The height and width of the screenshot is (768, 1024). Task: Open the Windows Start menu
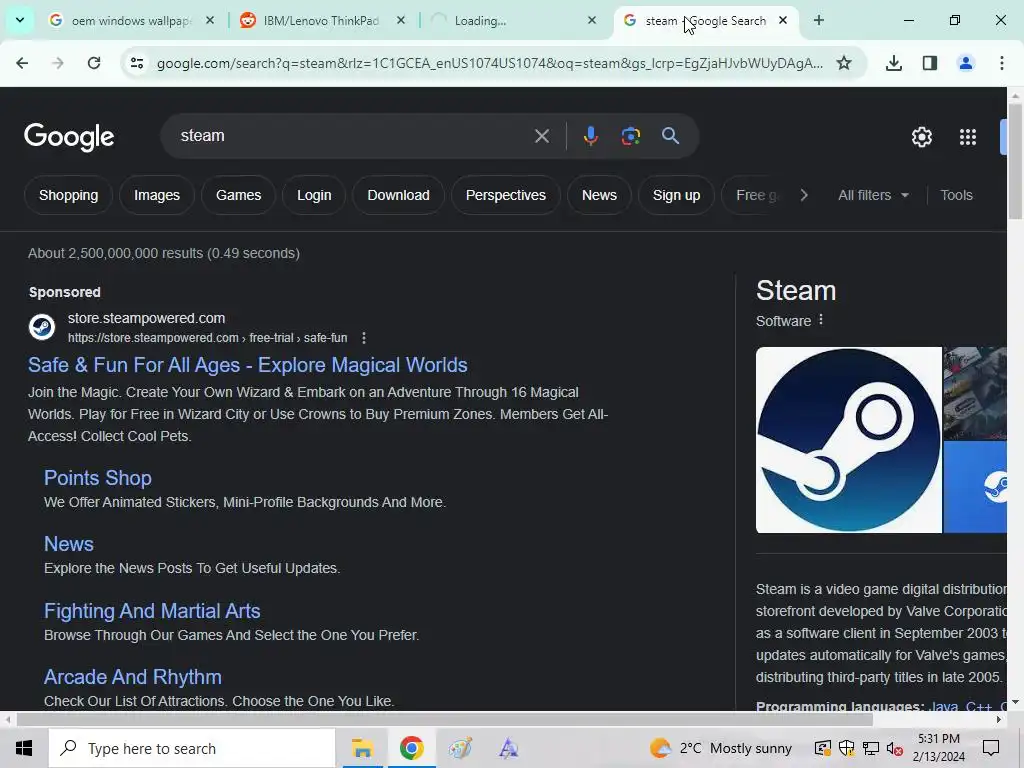point(24,748)
